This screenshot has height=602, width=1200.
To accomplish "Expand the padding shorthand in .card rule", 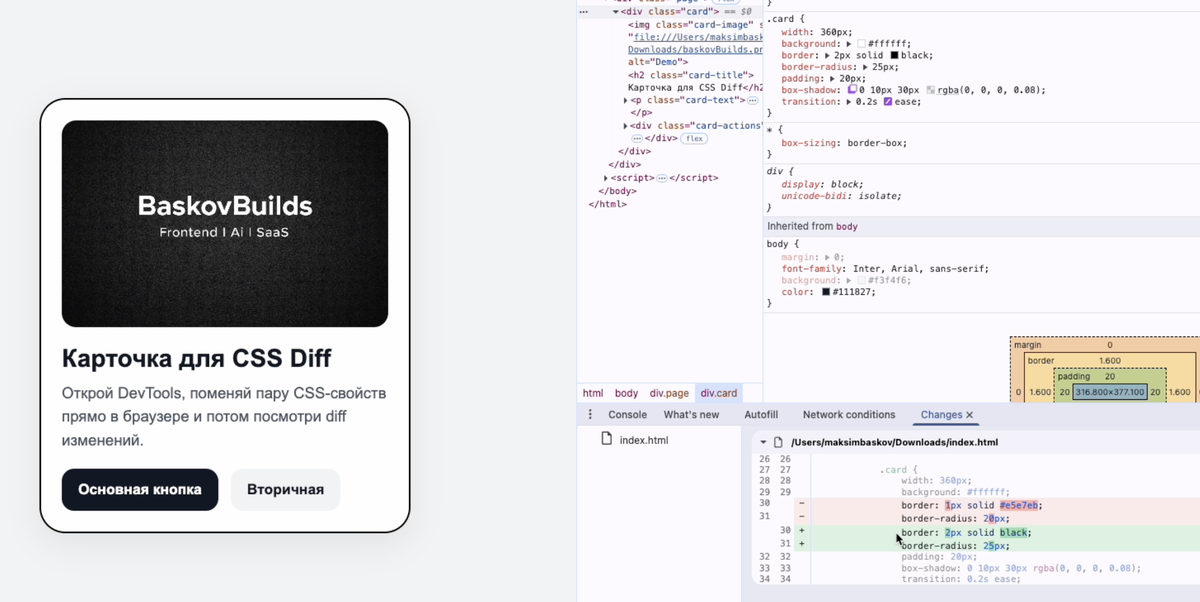I will 832,78.
